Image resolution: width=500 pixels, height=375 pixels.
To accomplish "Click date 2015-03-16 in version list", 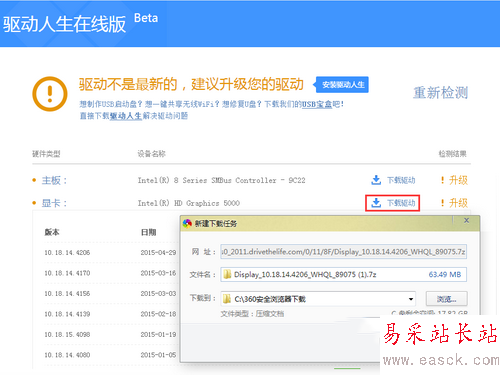I will (x=158, y=273).
